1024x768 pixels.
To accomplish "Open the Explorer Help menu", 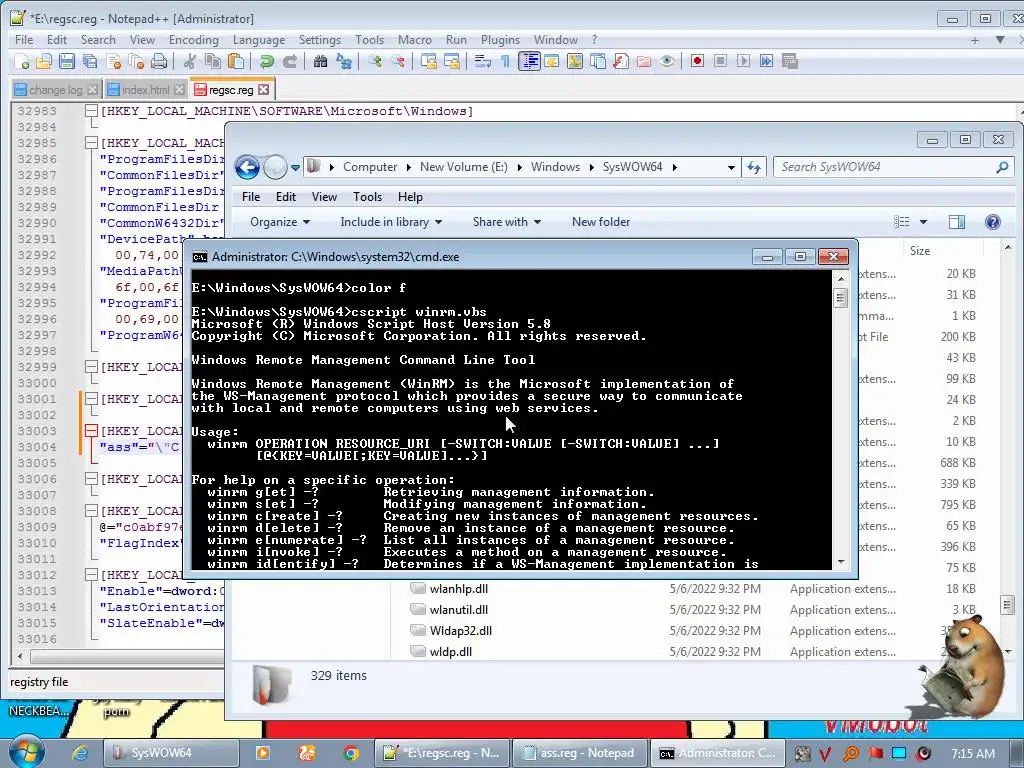I will 410,197.
